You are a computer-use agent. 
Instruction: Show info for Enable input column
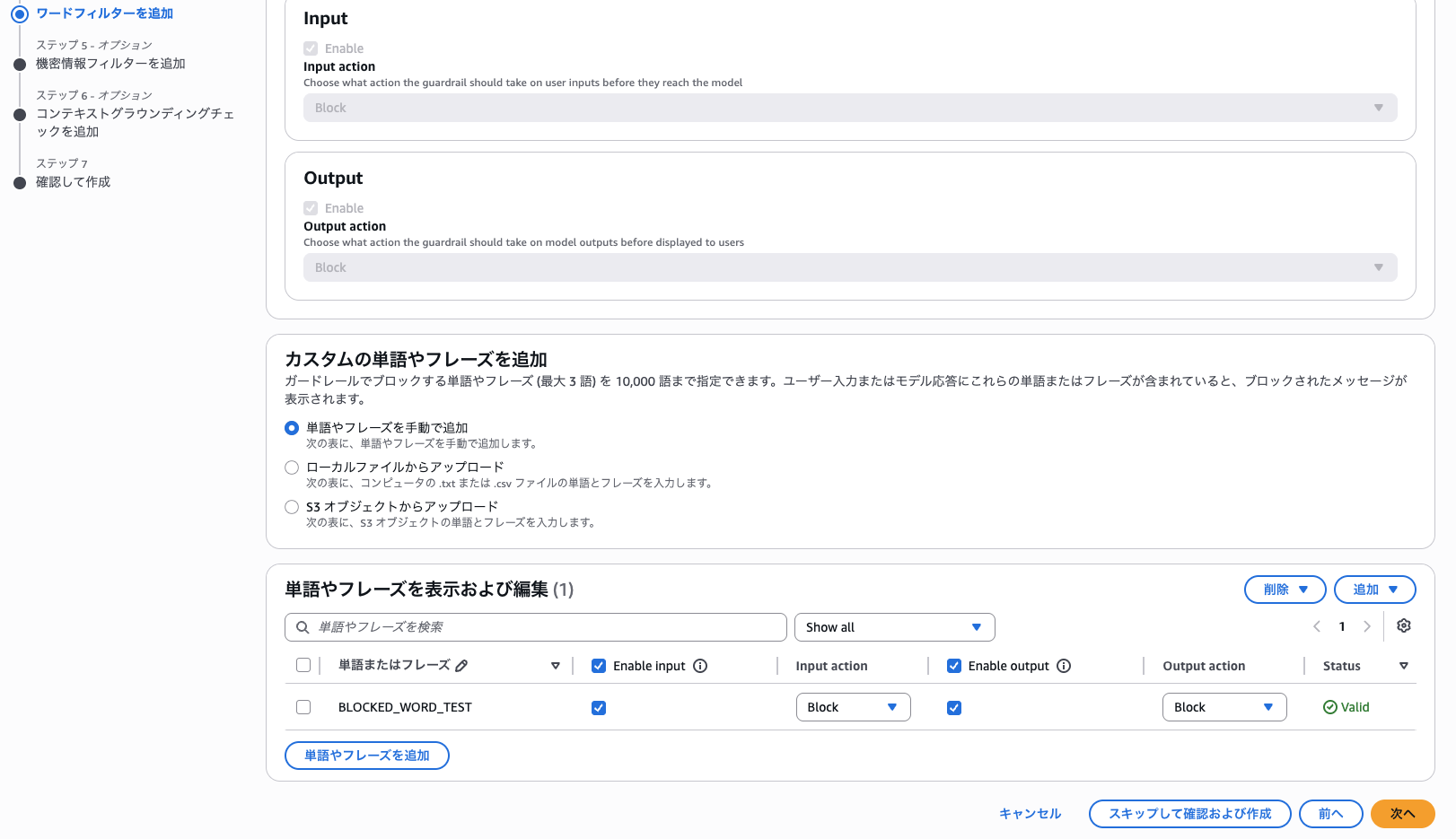point(700,666)
